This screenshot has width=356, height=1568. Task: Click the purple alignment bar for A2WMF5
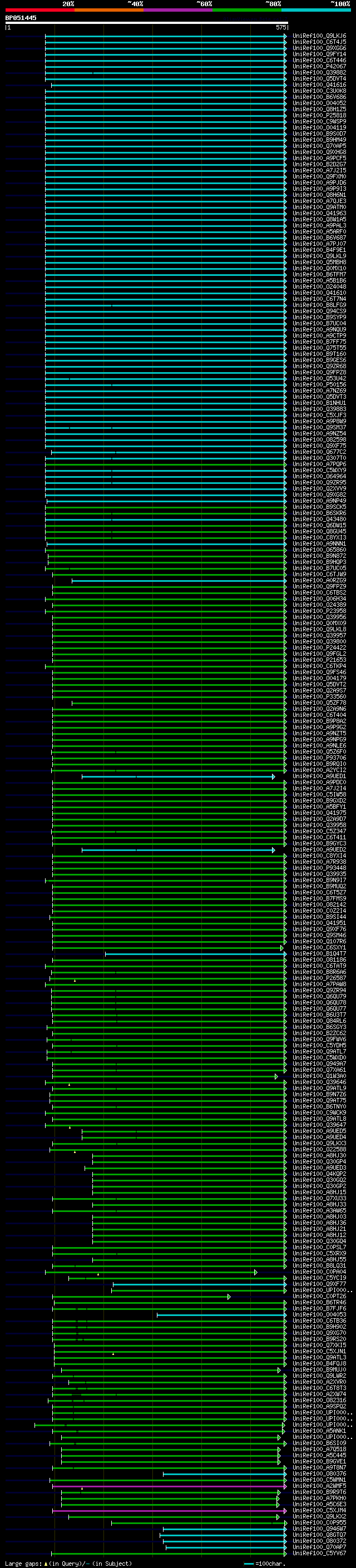pos(169,1486)
